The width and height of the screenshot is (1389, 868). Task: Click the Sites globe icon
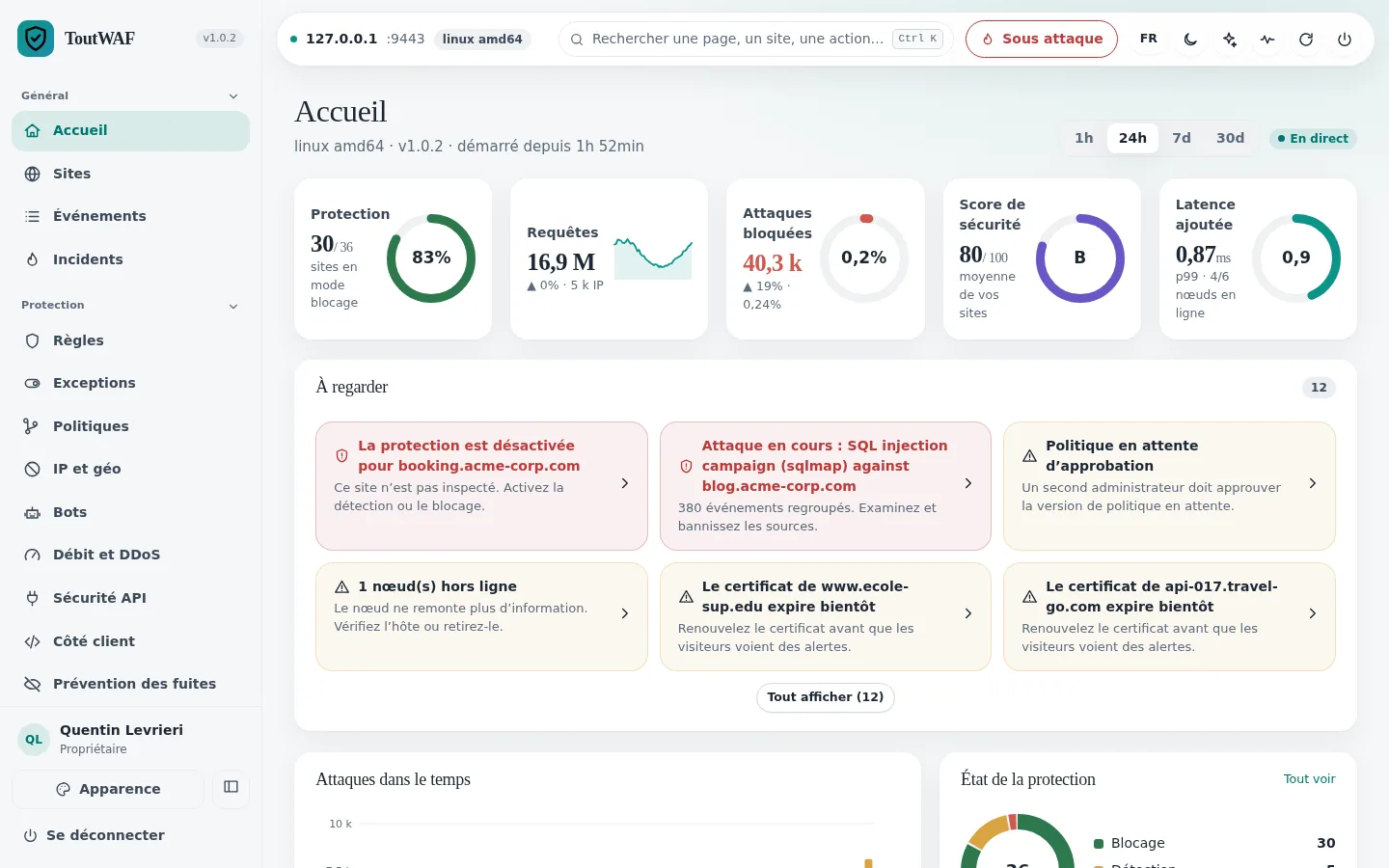(32, 174)
